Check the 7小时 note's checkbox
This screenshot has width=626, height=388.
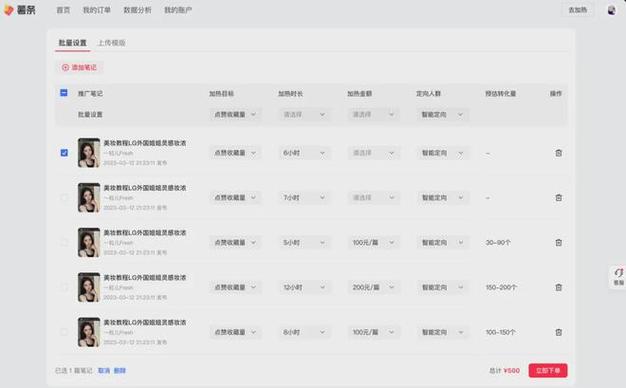(64, 198)
